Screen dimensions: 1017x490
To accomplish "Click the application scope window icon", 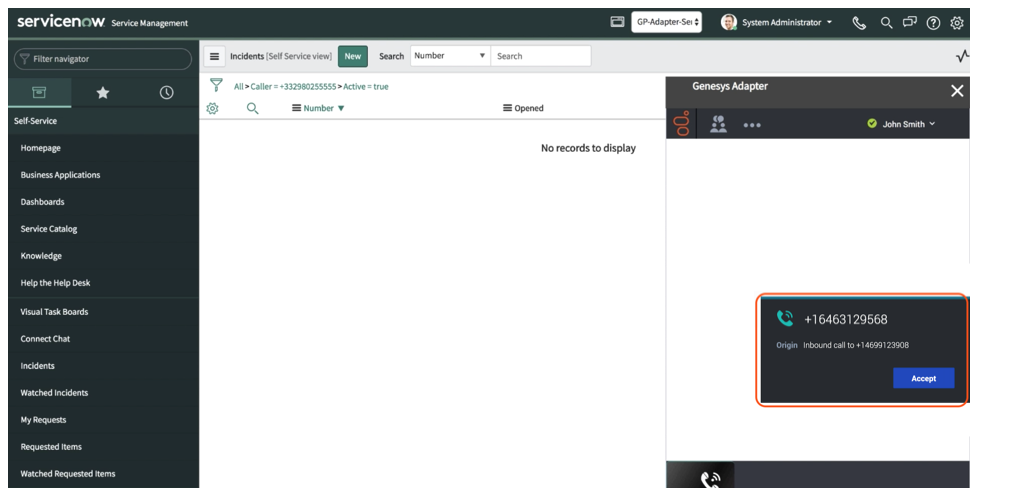I will pyautogui.click(x=617, y=22).
